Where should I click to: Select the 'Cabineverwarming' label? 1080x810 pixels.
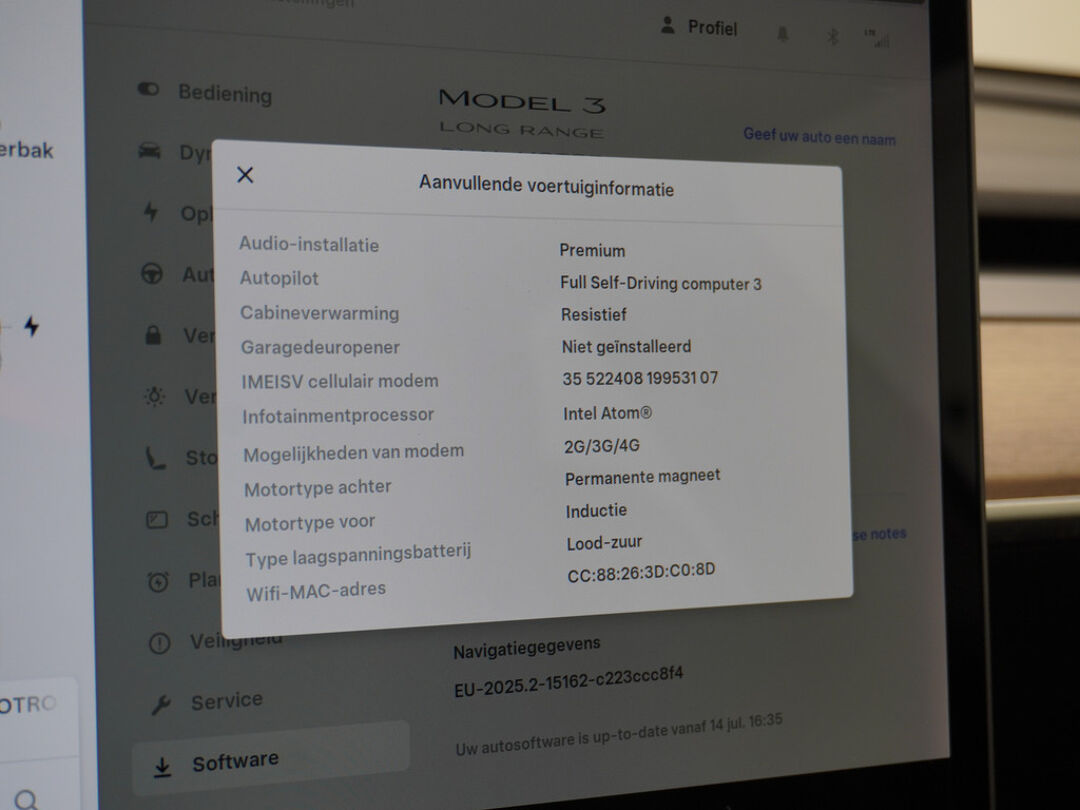[x=320, y=313]
